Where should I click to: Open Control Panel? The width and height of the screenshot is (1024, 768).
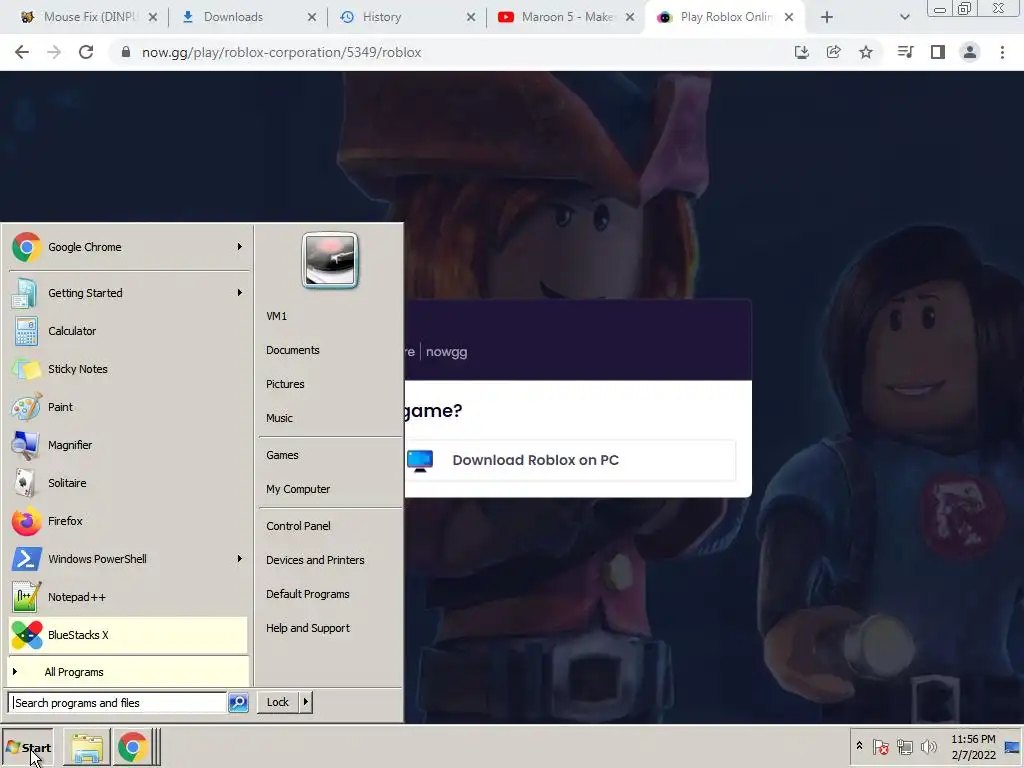pyautogui.click(x=298, y=526)
